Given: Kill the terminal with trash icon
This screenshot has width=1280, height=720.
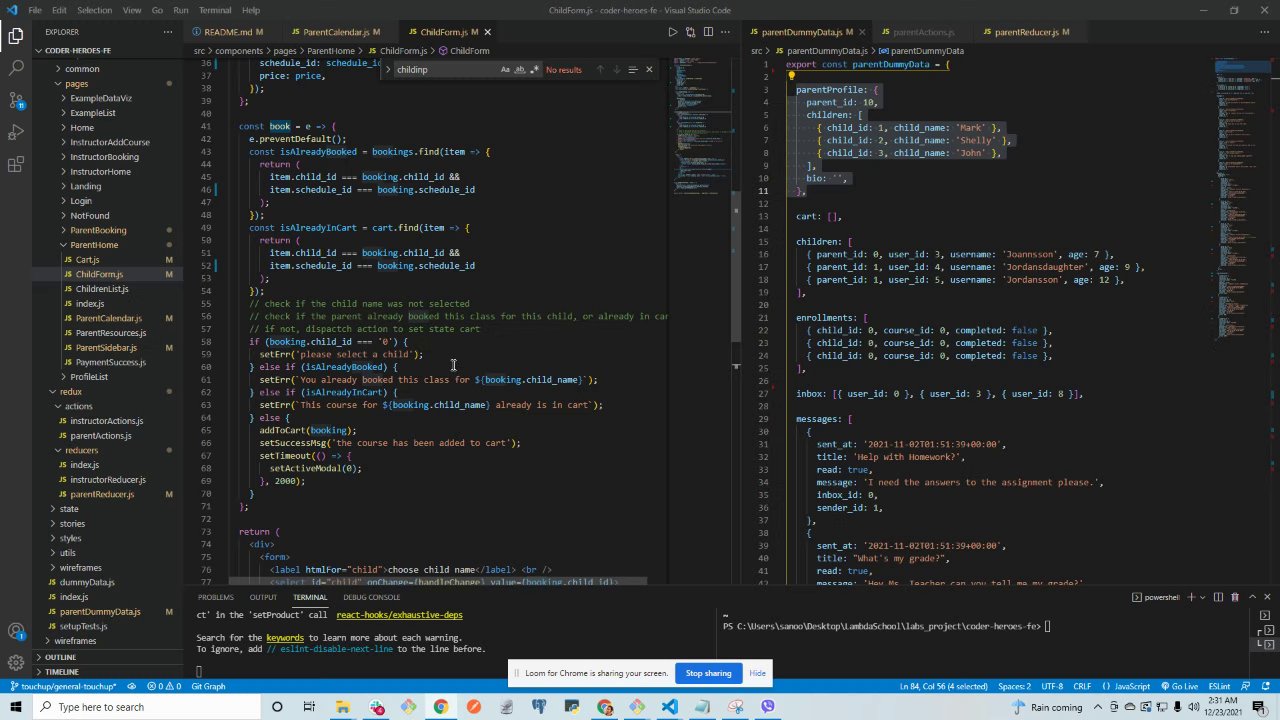Looking at the screenshot, I should tap(1235, 597).
